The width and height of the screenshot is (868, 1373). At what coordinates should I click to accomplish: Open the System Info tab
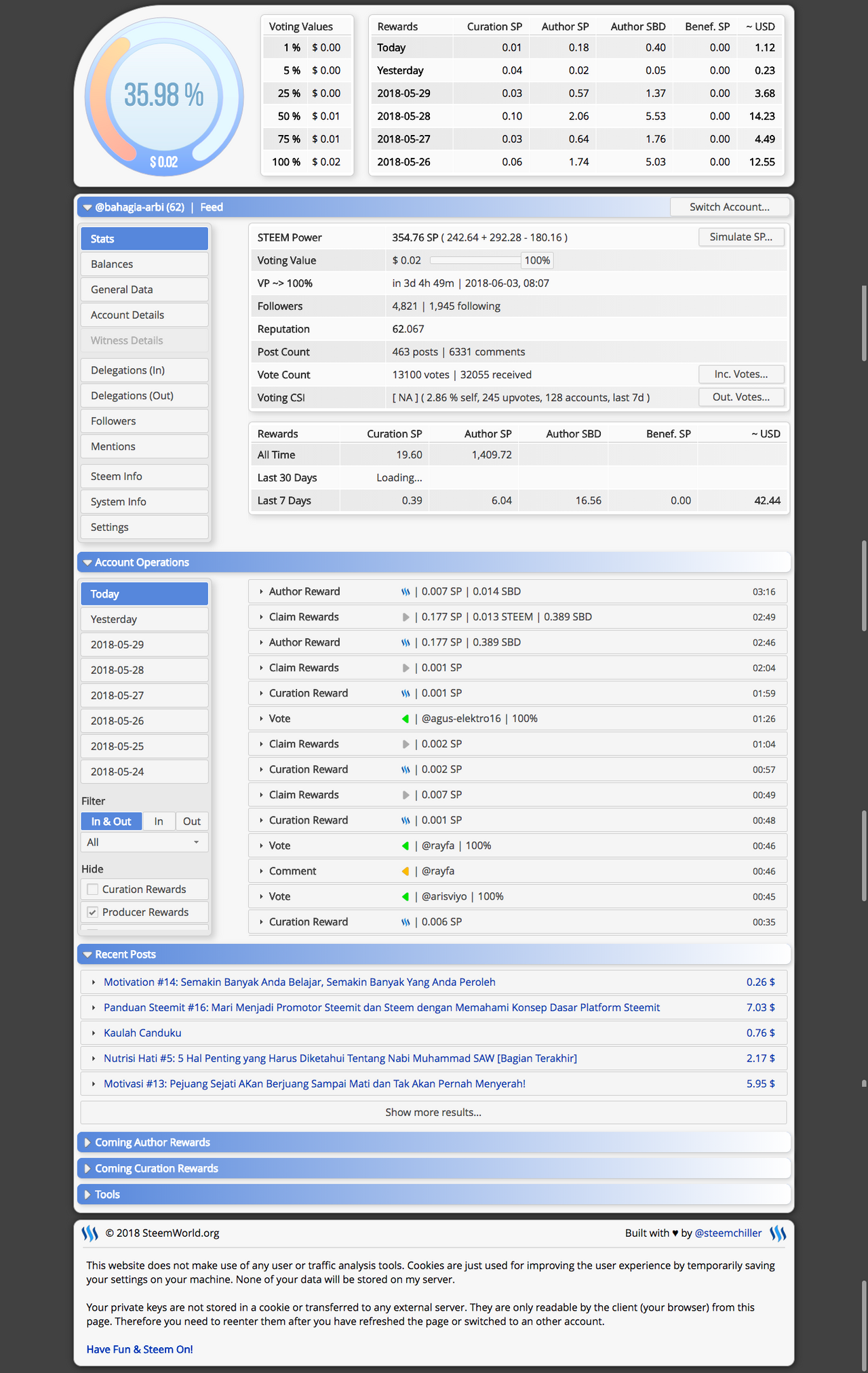click(144, 502)
